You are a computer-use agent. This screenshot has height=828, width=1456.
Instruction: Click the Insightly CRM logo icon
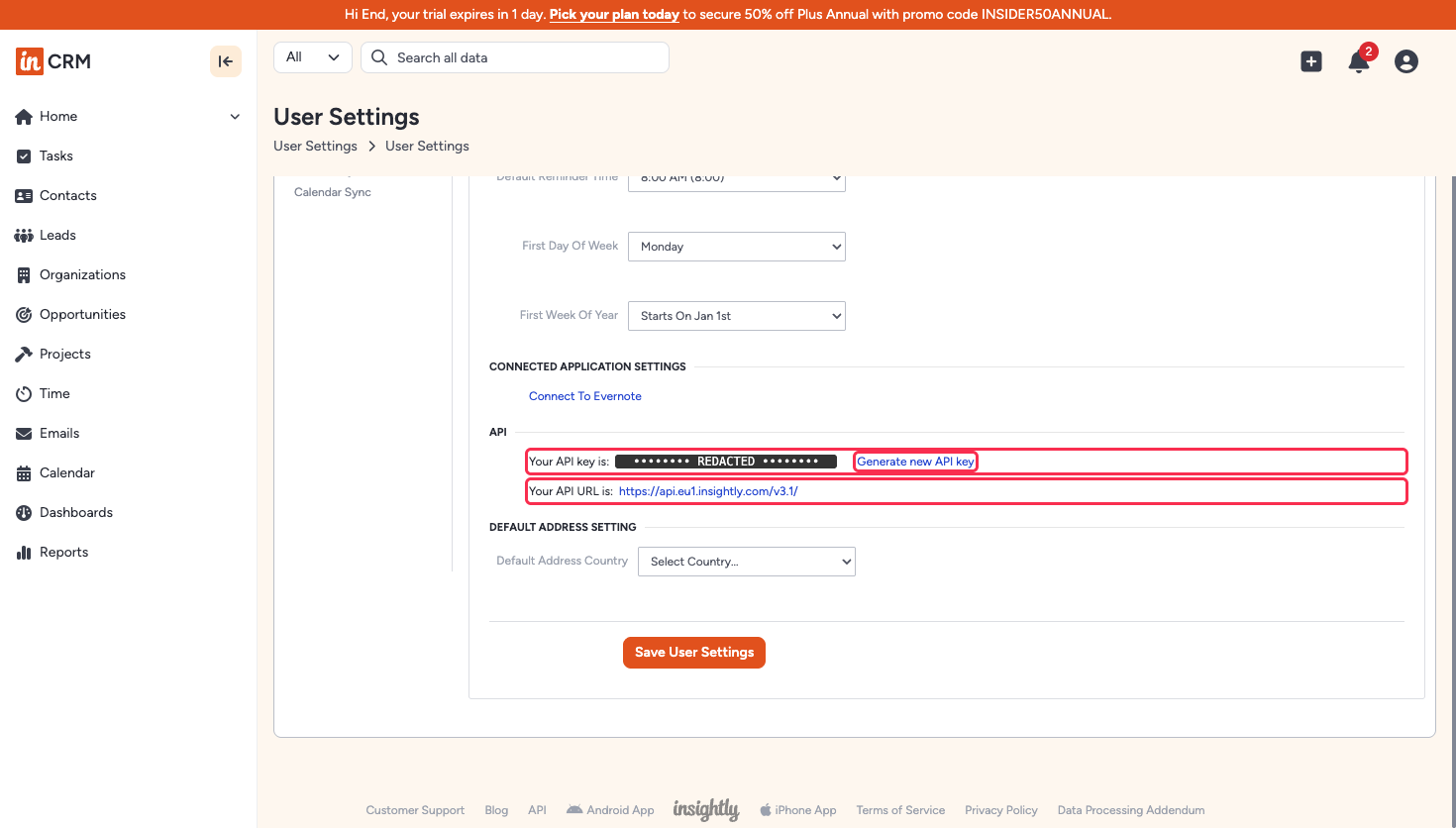[x=30, y=61]
